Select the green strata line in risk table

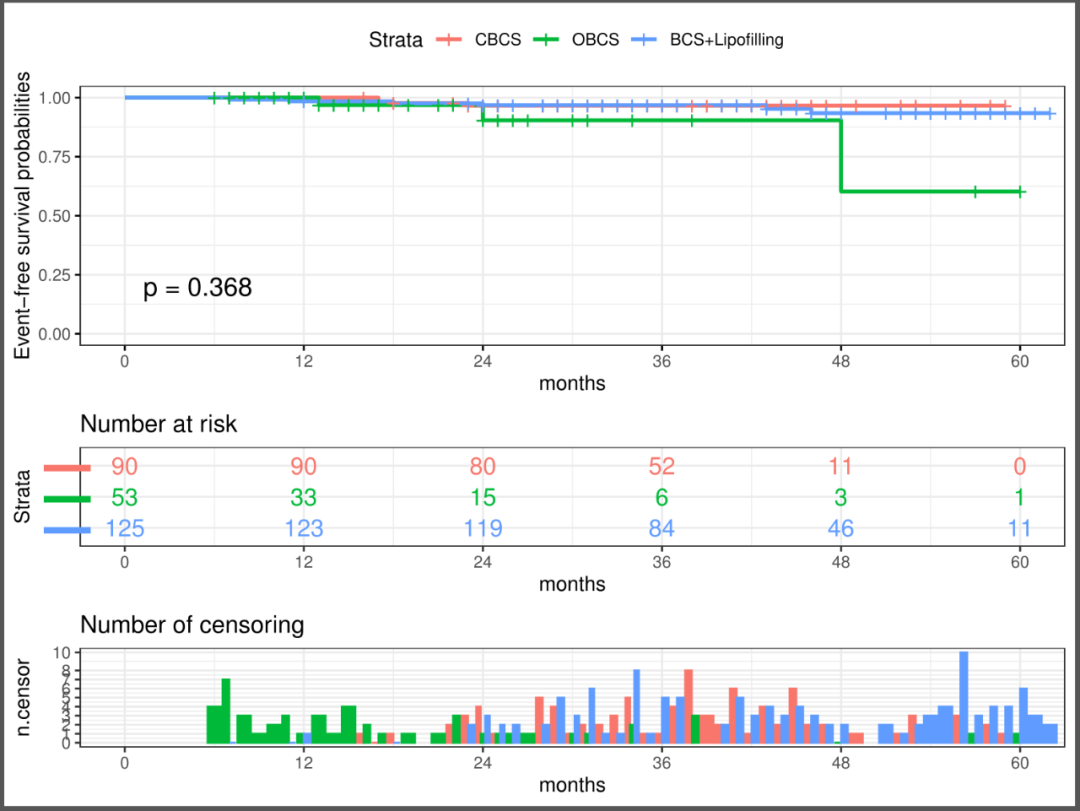67,498
